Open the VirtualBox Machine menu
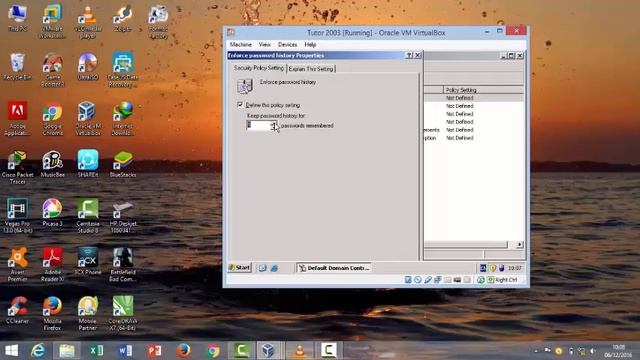The width and height of the screenshot is (640, 360). click(x=240, y=44)
